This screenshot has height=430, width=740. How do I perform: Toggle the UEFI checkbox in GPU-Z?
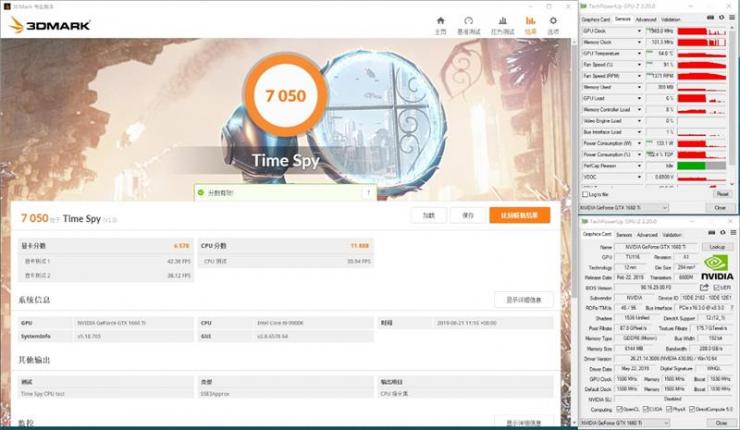716,287
